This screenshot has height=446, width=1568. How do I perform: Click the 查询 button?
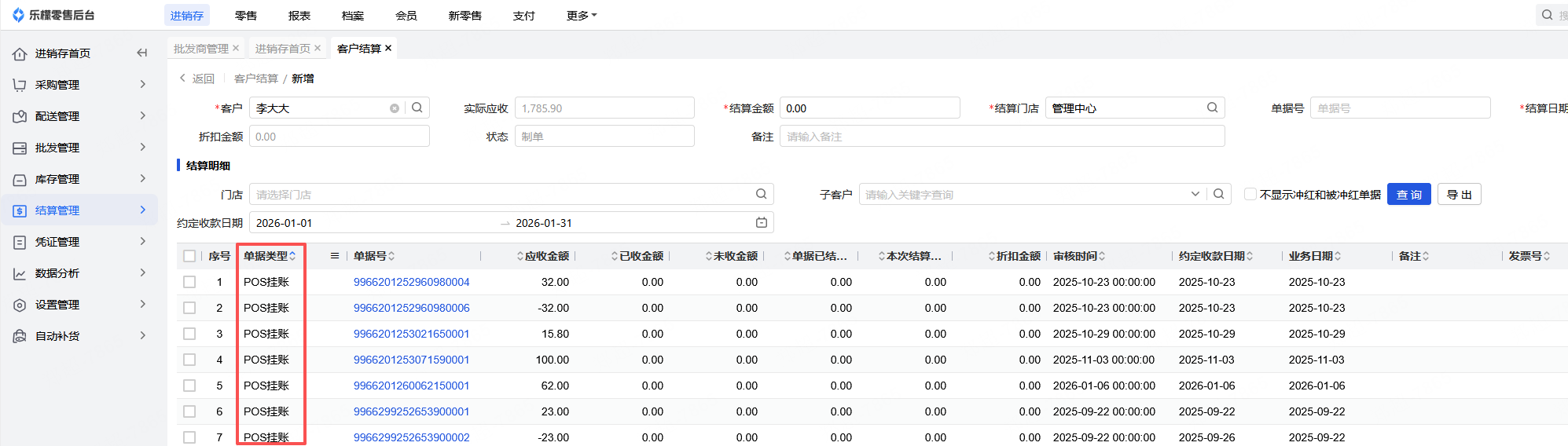(x=1408, y=195)
